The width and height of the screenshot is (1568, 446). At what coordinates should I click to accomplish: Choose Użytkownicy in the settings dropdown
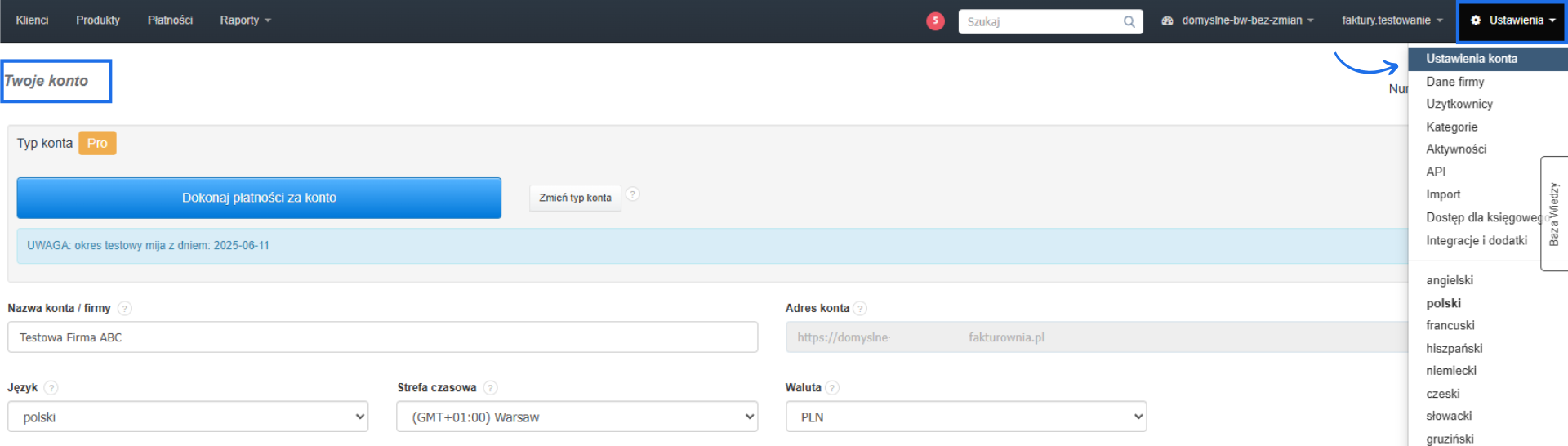pos(1459,104)
